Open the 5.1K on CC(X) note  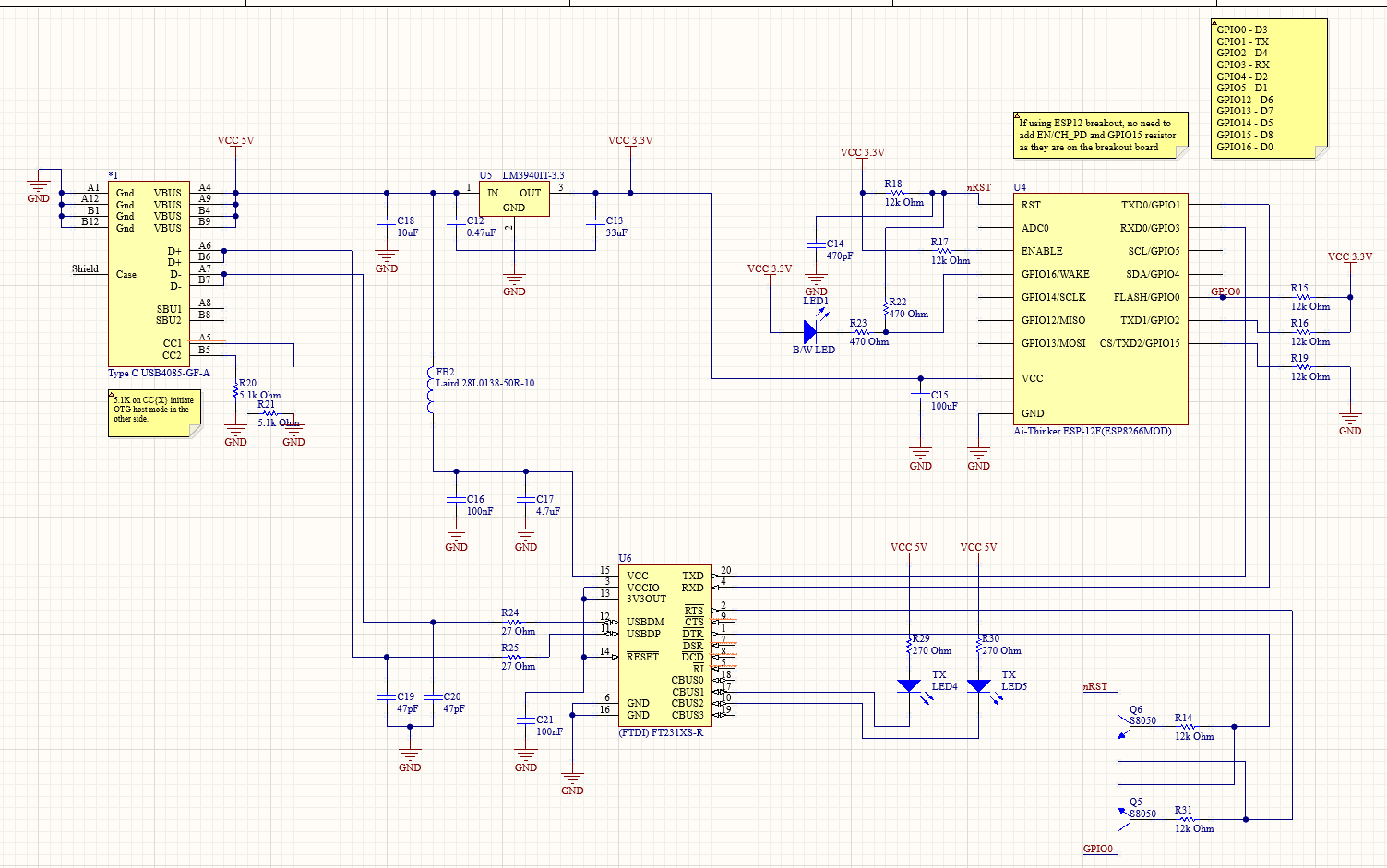point(154,412)
